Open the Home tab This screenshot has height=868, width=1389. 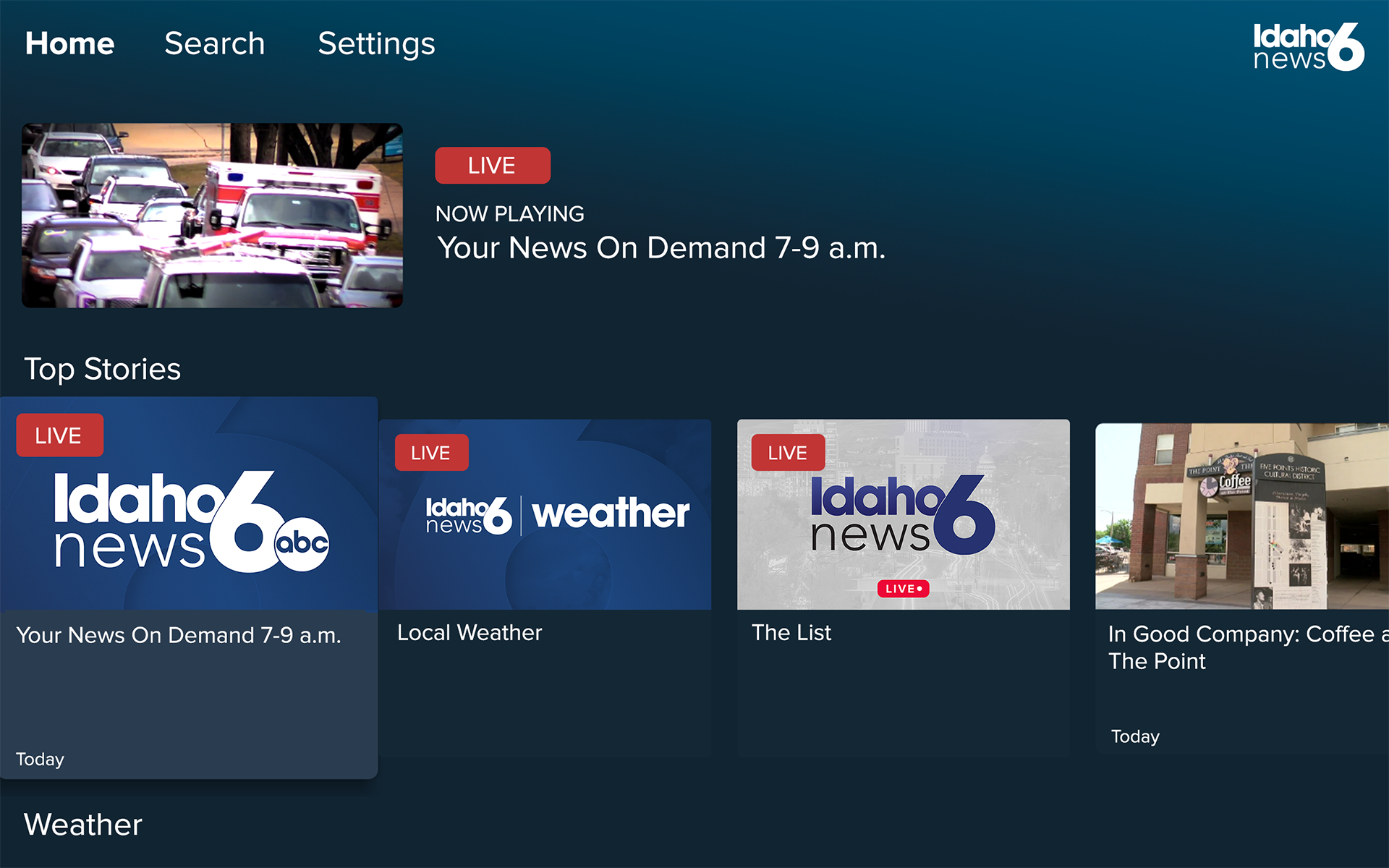69,43
